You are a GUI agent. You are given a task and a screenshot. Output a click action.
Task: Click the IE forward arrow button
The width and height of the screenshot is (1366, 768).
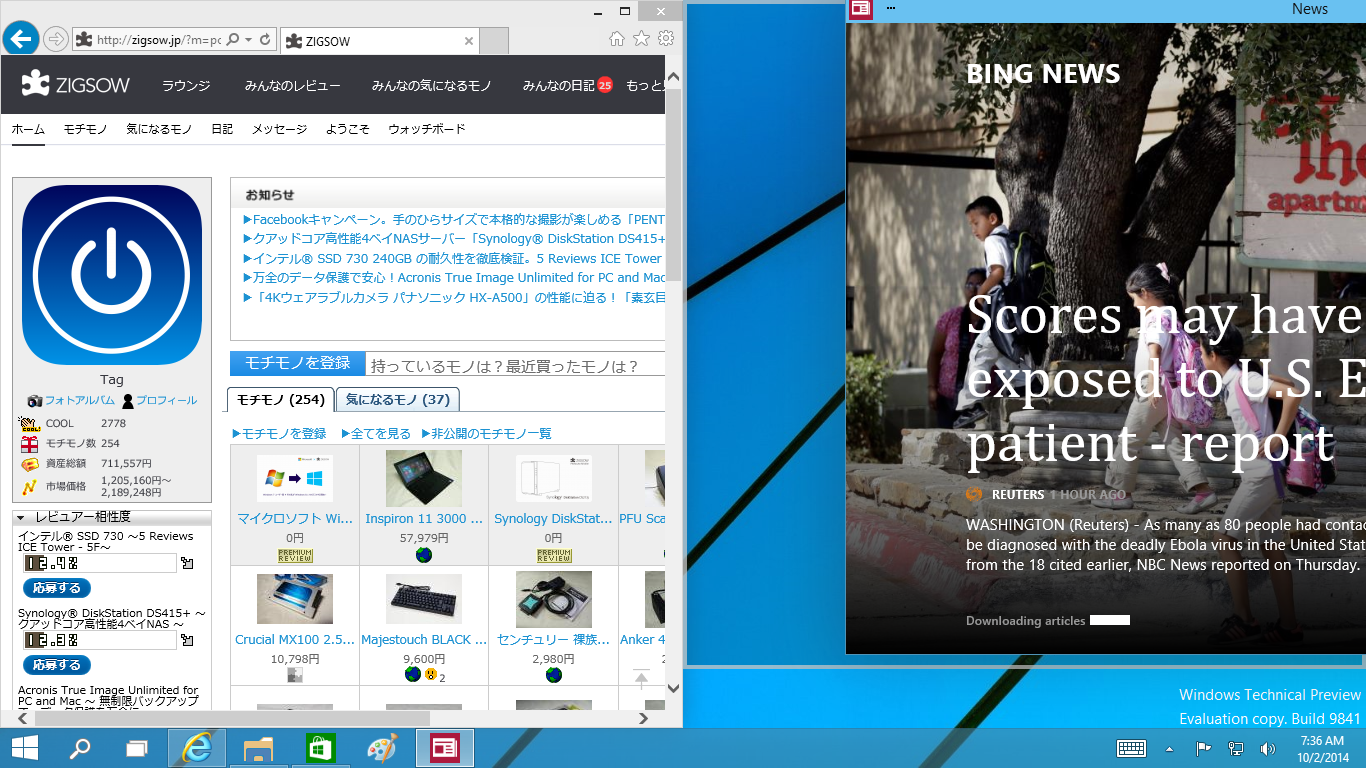coord(56,40)
